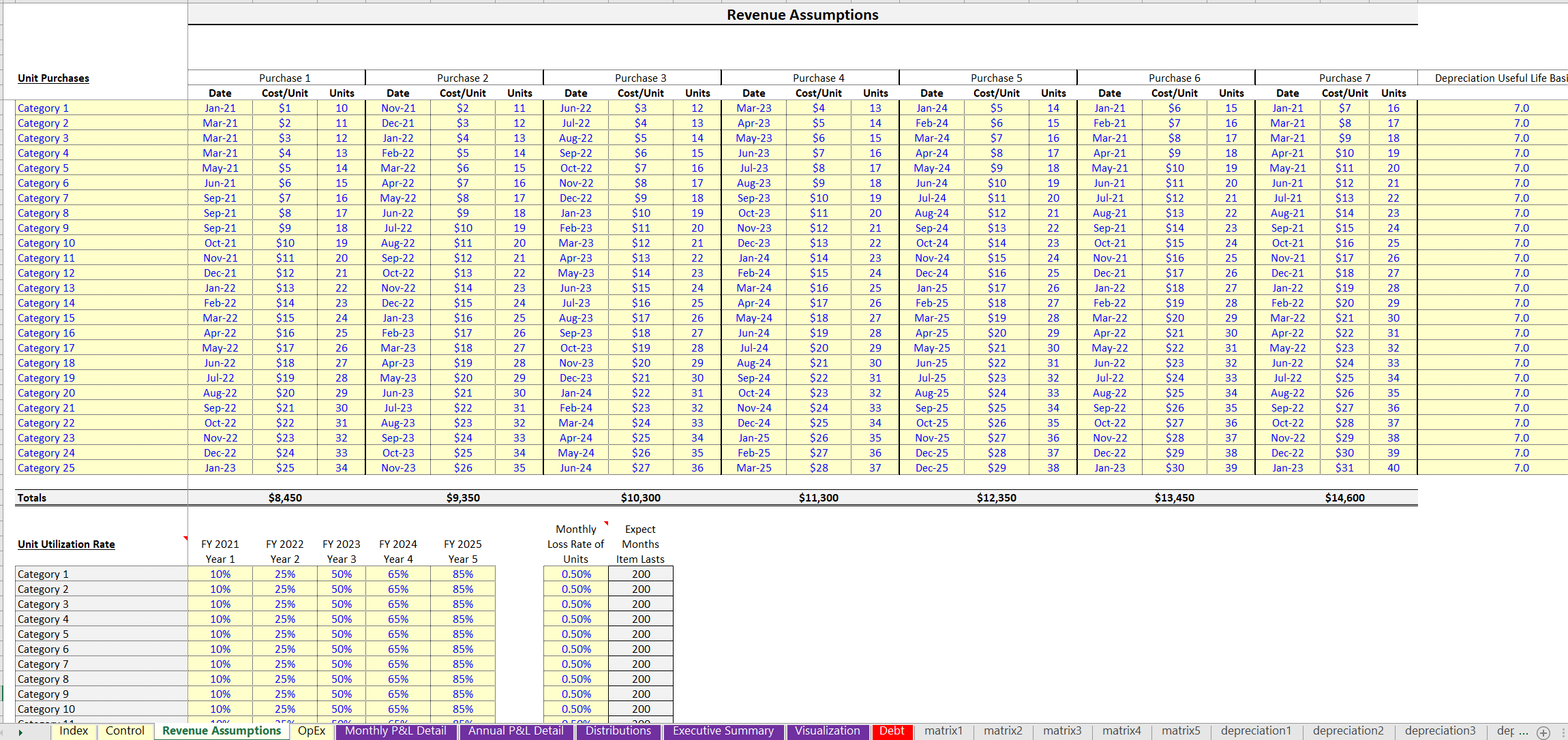Select Purchase 7 units for Category 25
Viewport: 1568px width, 740px height.
1393,468
